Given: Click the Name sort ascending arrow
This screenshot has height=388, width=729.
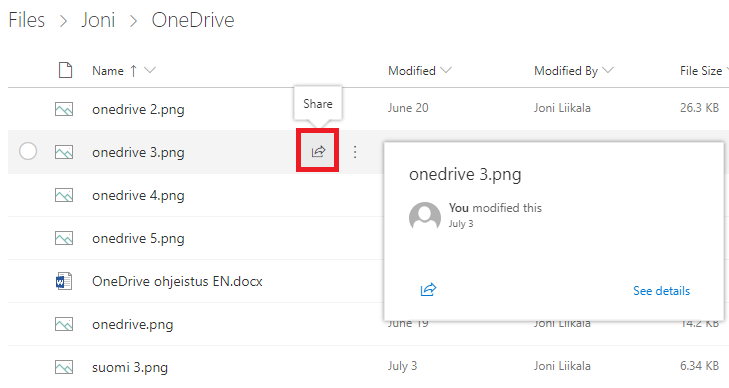Looking at the screenshot, I should [133, 71].
